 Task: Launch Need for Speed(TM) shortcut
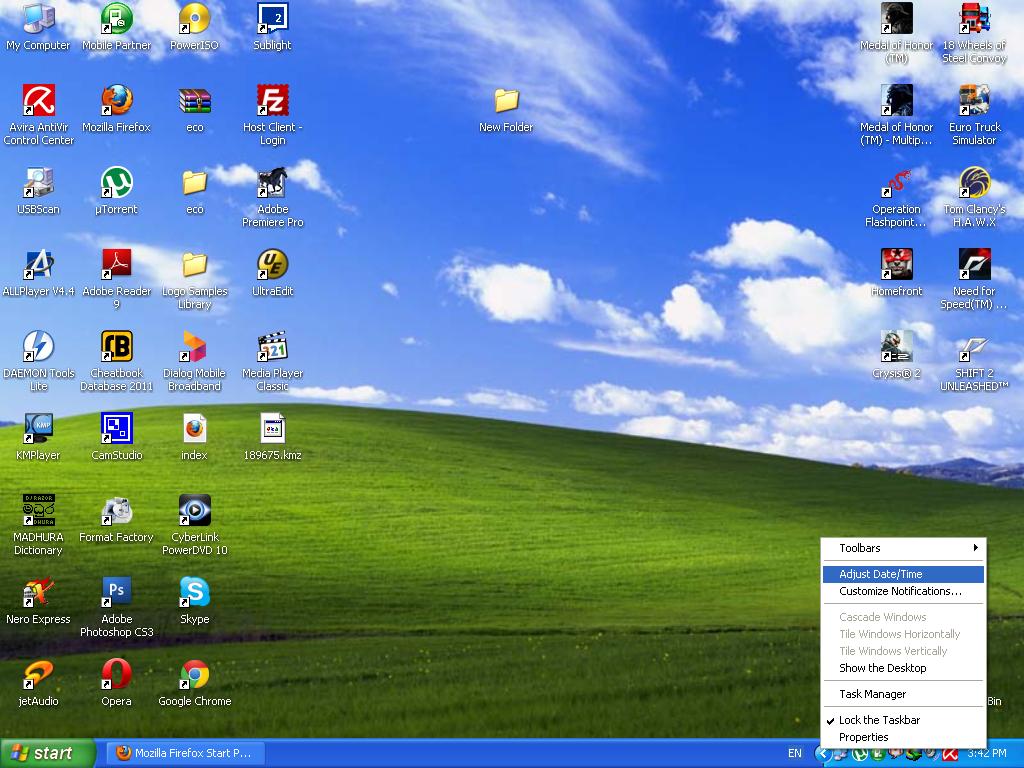click(x=974, y=279)
